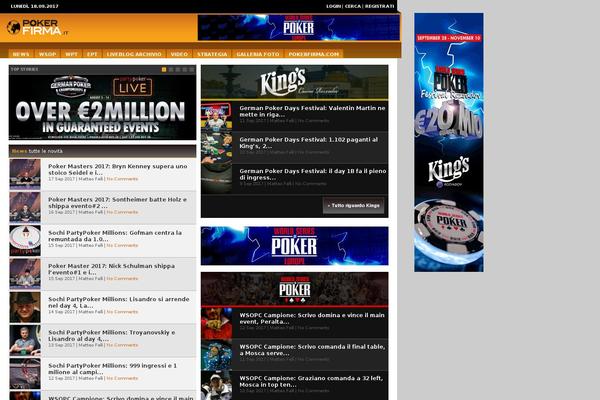The height and width of the screenshot is (400, 600).
Task: Select the third Top Stories slide indicator
Action: coord(178,69)
